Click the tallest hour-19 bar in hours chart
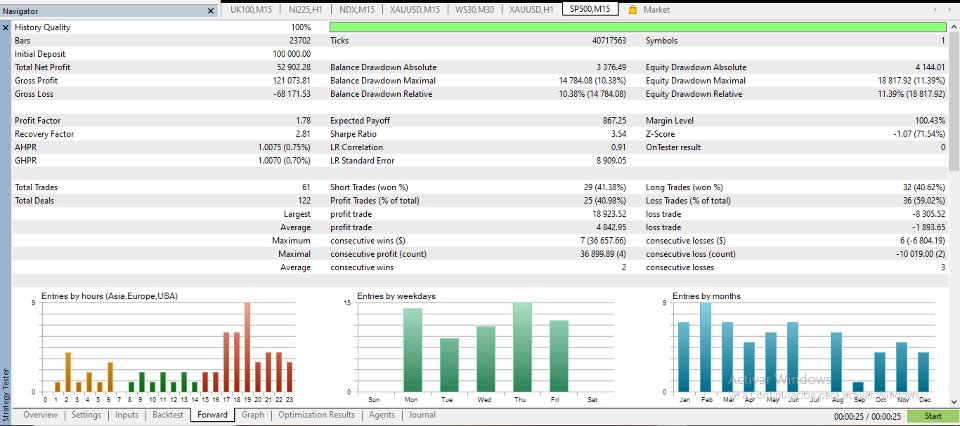Screen dimensions: 960x426 coord(247,347)
